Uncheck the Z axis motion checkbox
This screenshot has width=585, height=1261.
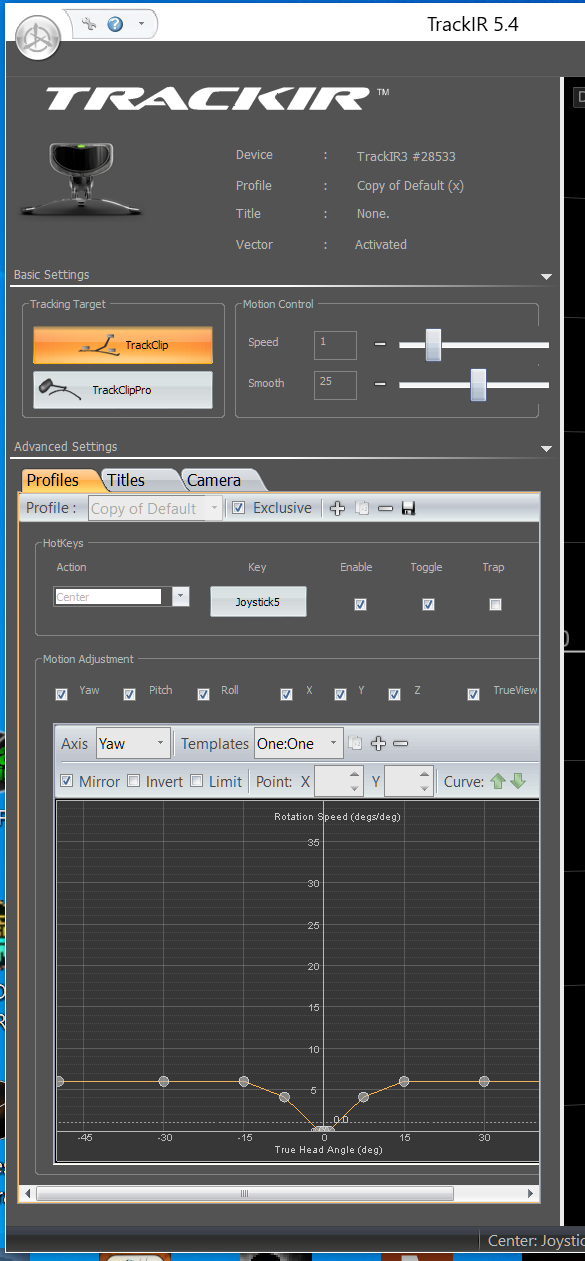tap(394, 694)
